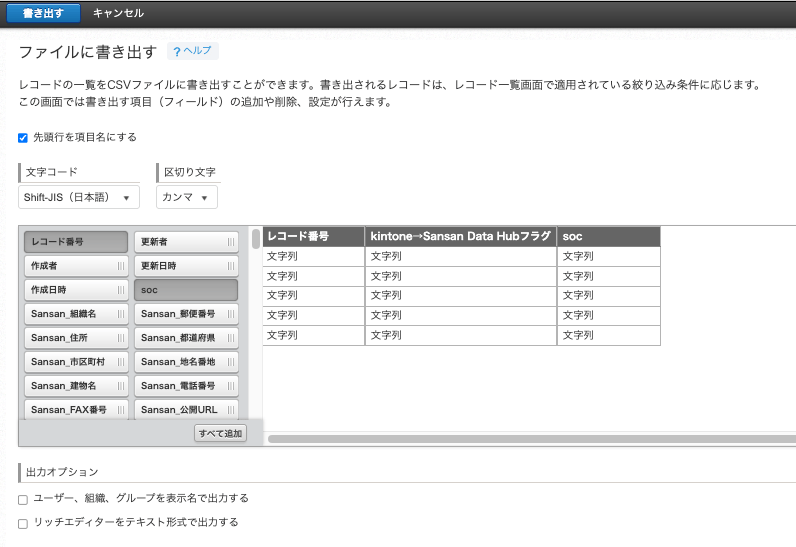Click the レコード番号 column header
Image resolution: width=796 pixels, height=547 pixels.
point(314,236)
